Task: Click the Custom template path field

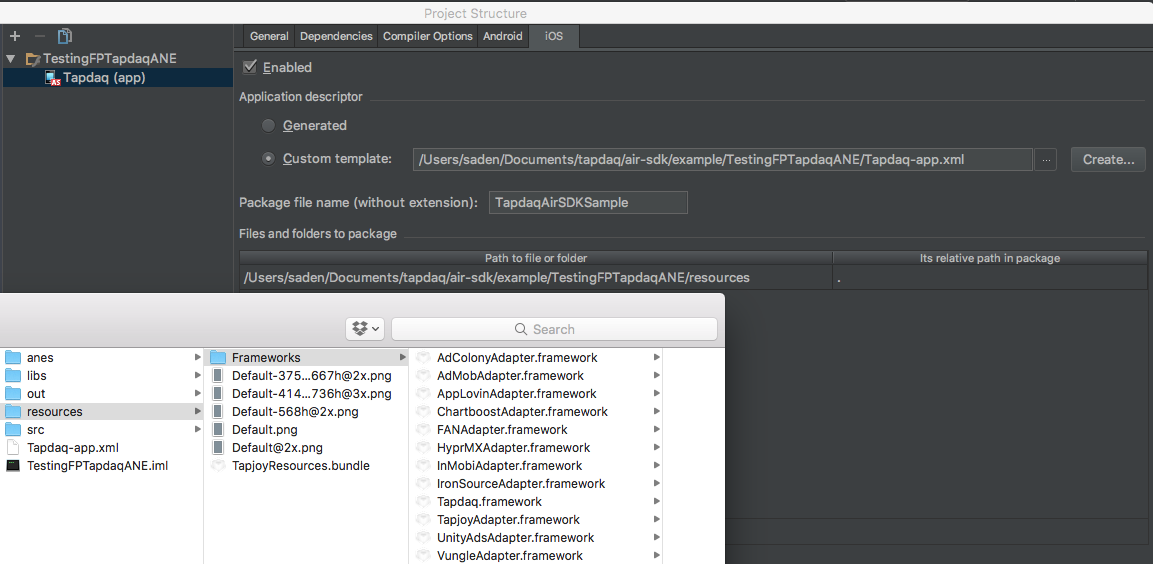Action: pos(723,159)
